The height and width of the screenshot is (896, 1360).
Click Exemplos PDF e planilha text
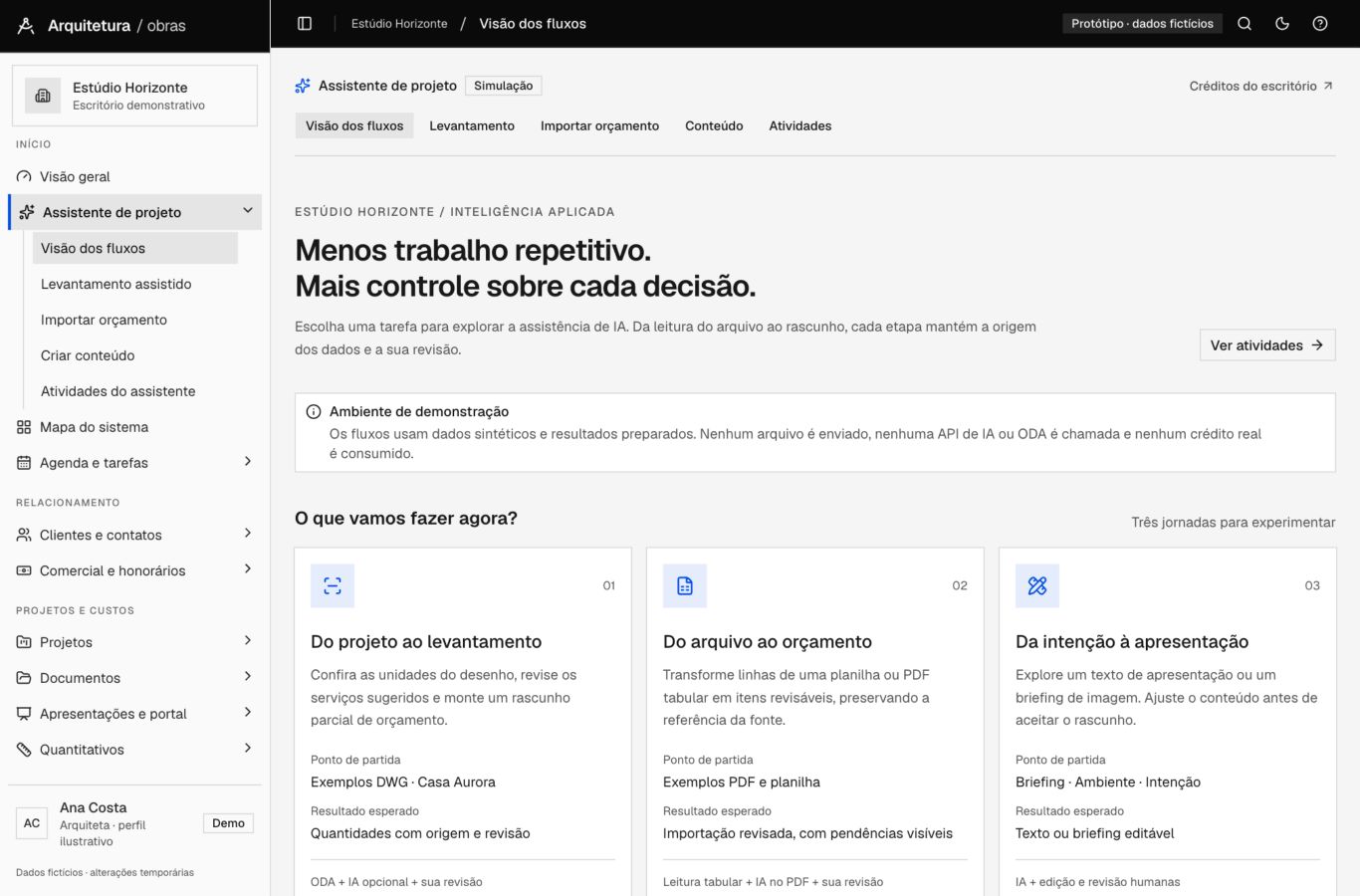pos(742,783)
